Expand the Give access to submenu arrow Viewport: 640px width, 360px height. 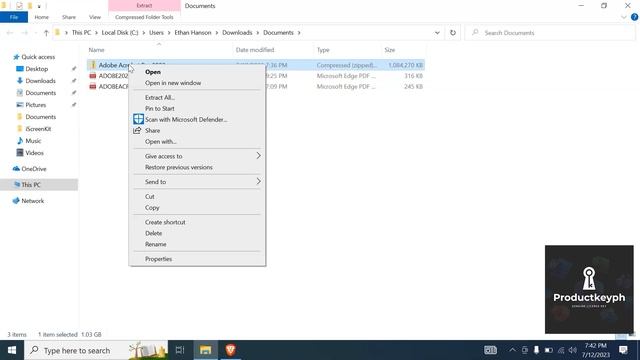(258, 156)
